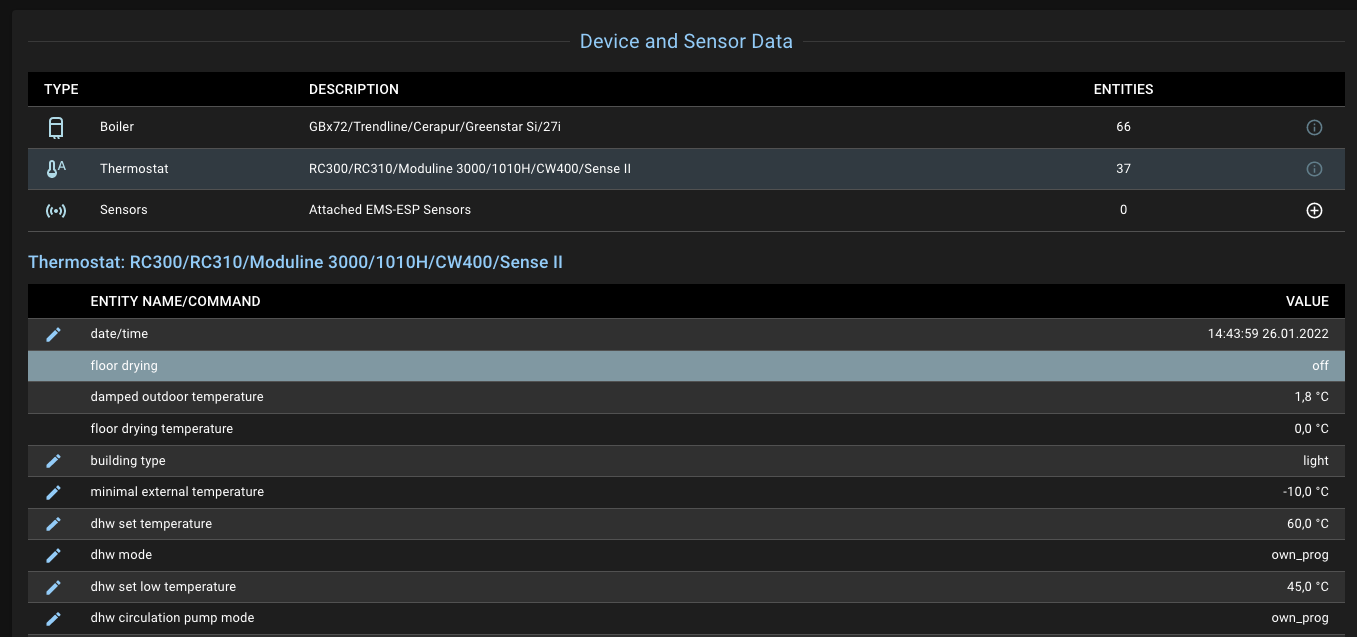
Task: Edit the minimal external temperature value
Action: point(53,492)
